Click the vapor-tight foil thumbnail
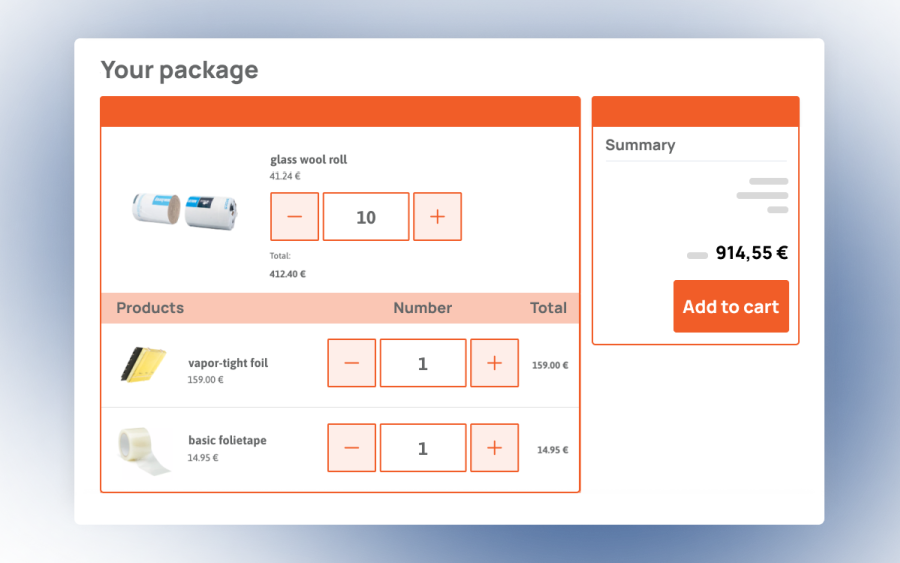This screenshot has width=900, height=563. (x=139, y=364)
